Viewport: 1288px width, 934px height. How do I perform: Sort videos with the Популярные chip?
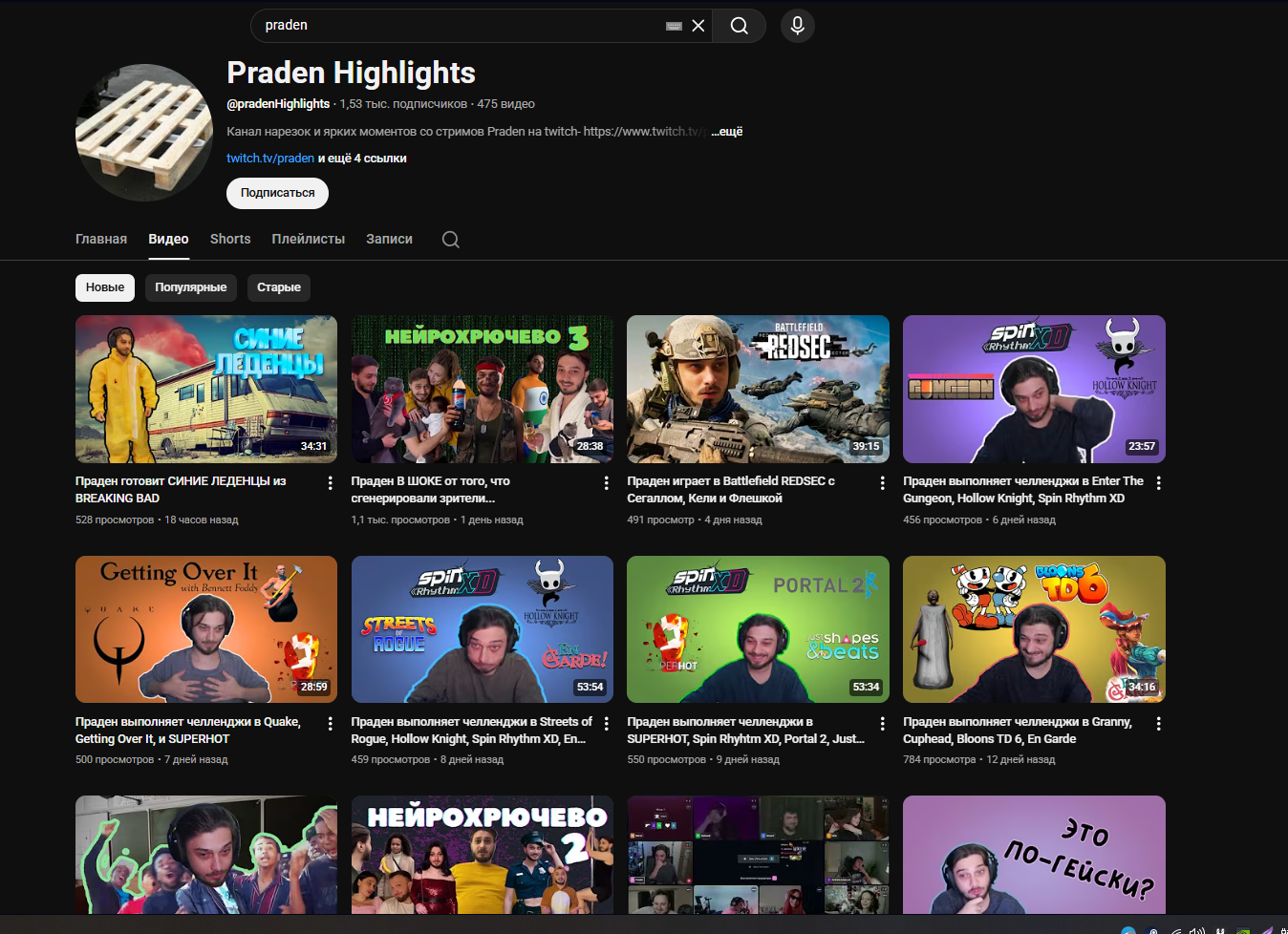pos(191,287)
